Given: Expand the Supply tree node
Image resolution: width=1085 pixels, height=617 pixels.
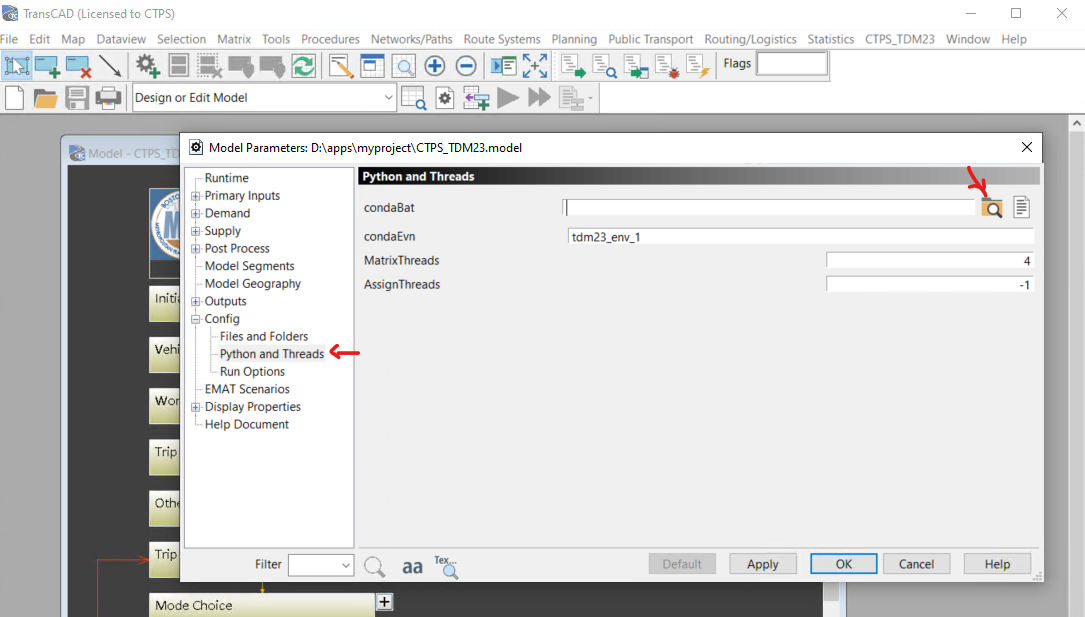Looking at the screenshot, I should click(196, 231).
